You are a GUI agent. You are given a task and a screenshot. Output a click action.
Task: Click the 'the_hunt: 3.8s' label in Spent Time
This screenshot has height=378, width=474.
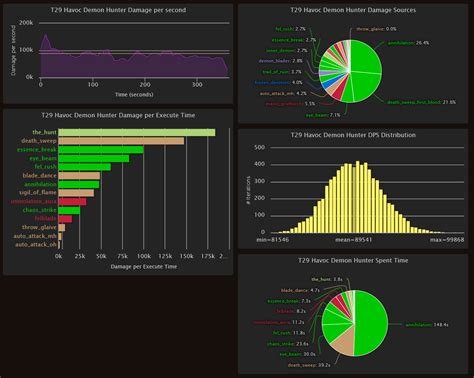tap(327, 279)
